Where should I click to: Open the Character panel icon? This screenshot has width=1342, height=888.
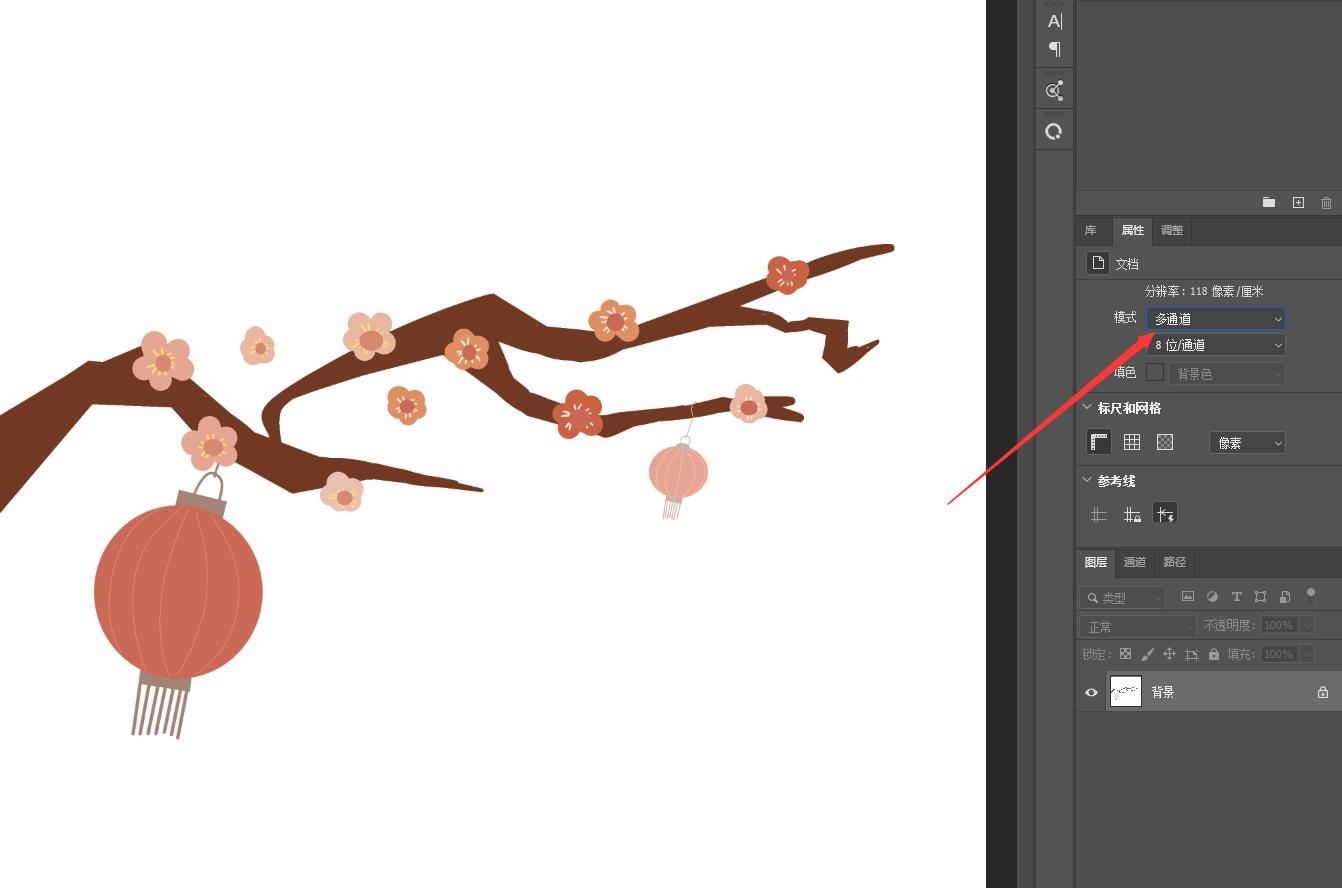[1054, 21]
